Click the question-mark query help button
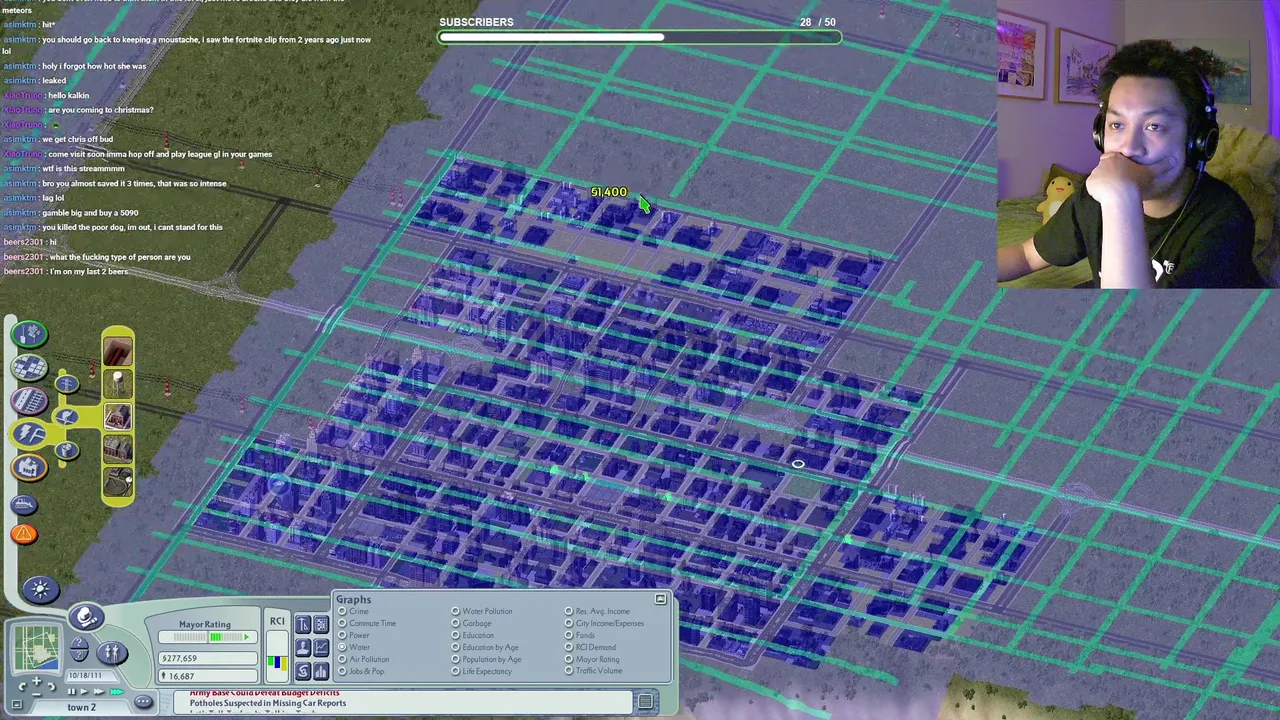The width and height of the screenshot is (1280, 720). tap(79, 648)
